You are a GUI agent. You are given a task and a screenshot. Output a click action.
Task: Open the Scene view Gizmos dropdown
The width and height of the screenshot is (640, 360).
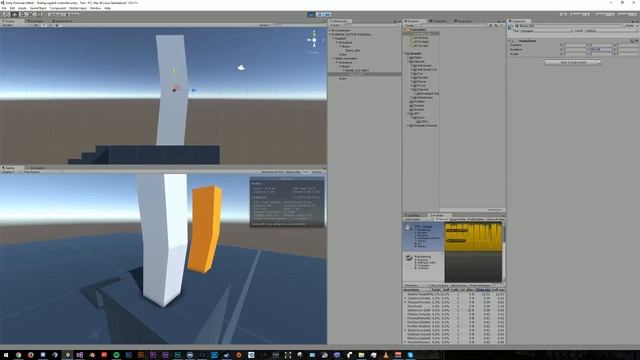(265, 25)
